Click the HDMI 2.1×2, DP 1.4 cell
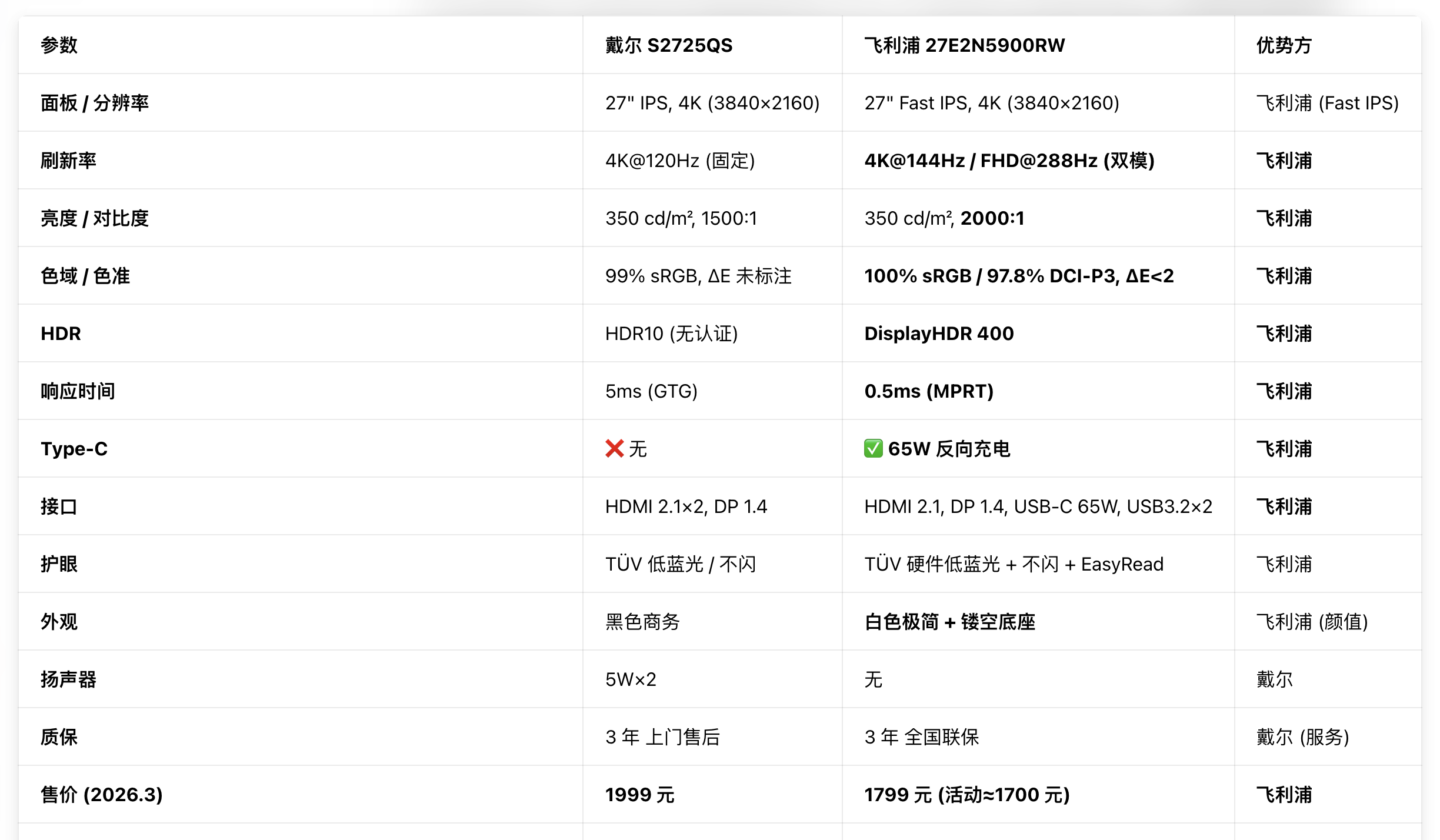 pos(686,506)
